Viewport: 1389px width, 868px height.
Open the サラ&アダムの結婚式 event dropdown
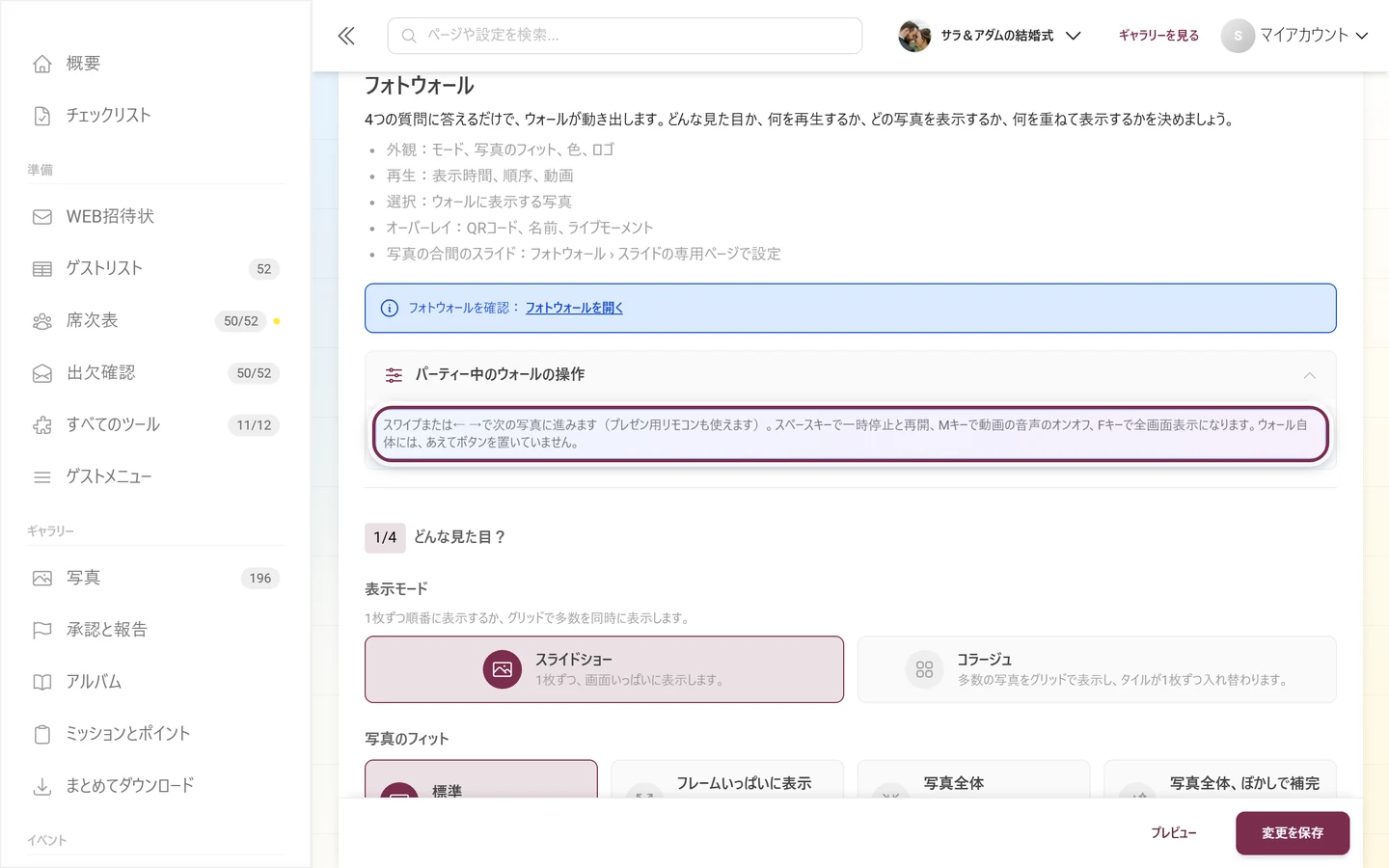[x=990, y=36]
